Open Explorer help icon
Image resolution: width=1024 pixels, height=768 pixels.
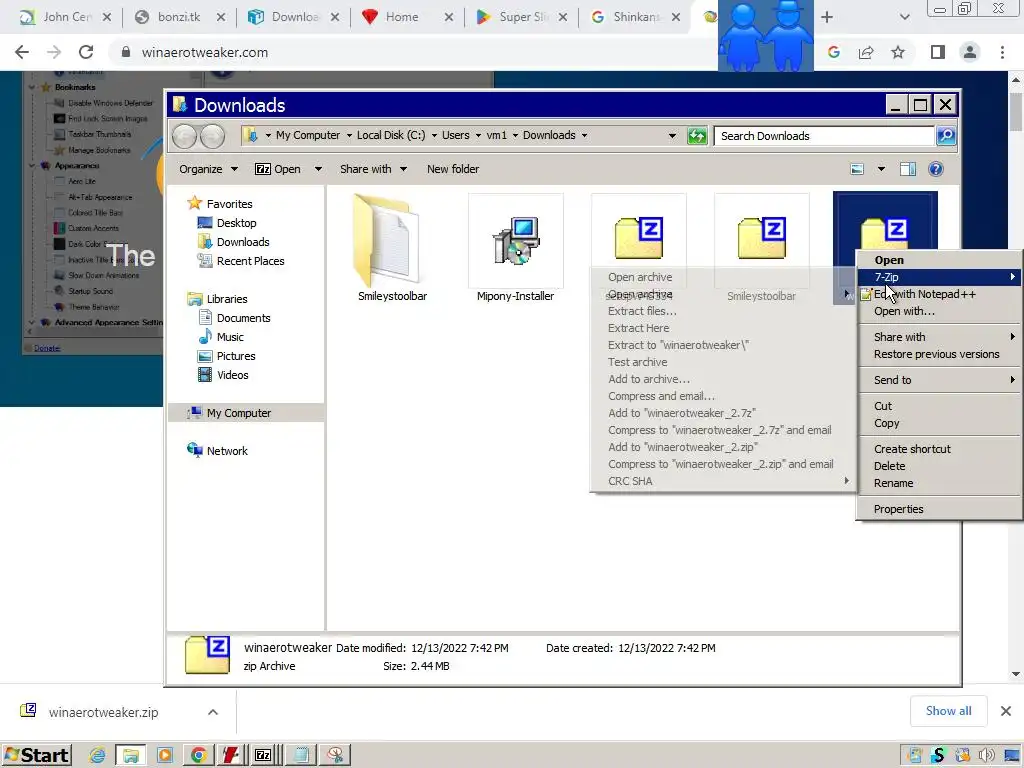[x=936, y=169]
